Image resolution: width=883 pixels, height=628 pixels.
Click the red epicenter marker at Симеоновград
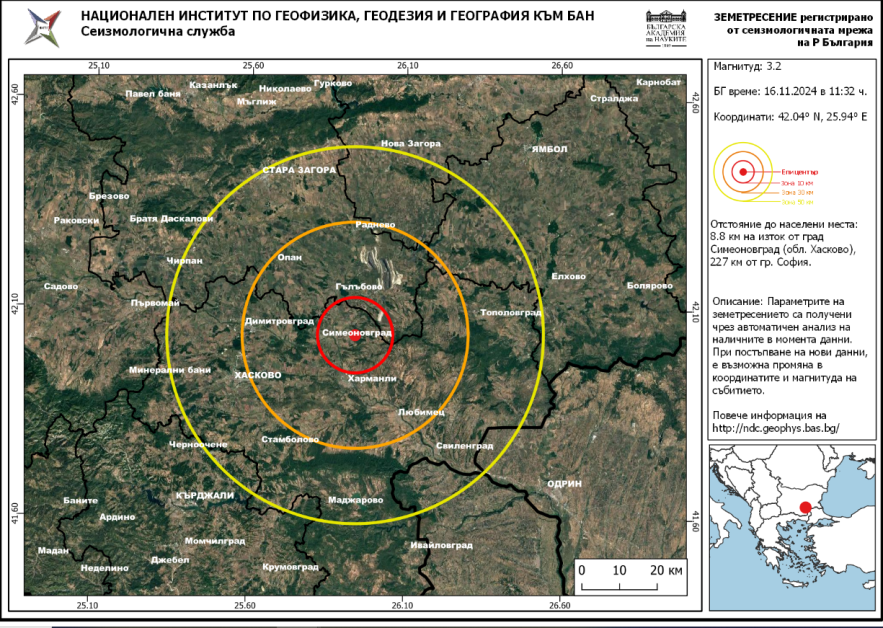[x=354, y=337]
